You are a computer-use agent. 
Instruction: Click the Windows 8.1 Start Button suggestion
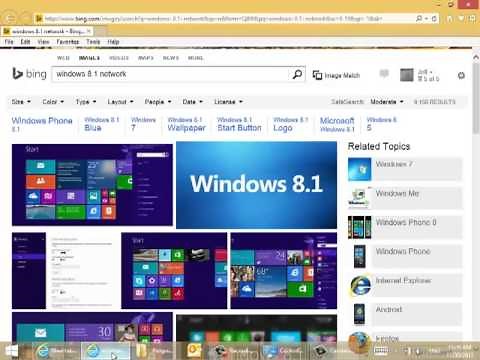(239, 124)
